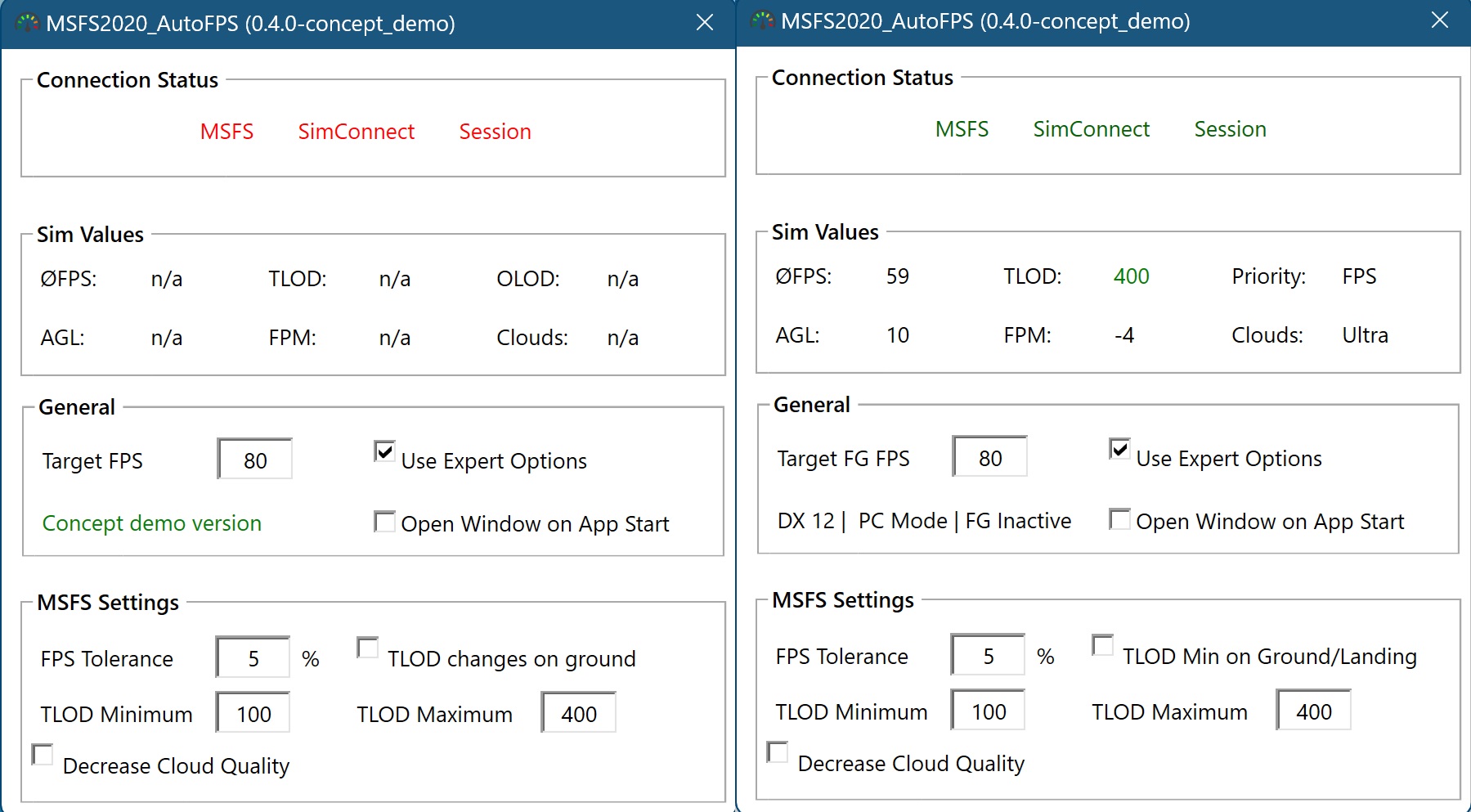Click the Clouds value Ultra
The height and width of the screenshot is (812, 1471).
(1365, 335)
